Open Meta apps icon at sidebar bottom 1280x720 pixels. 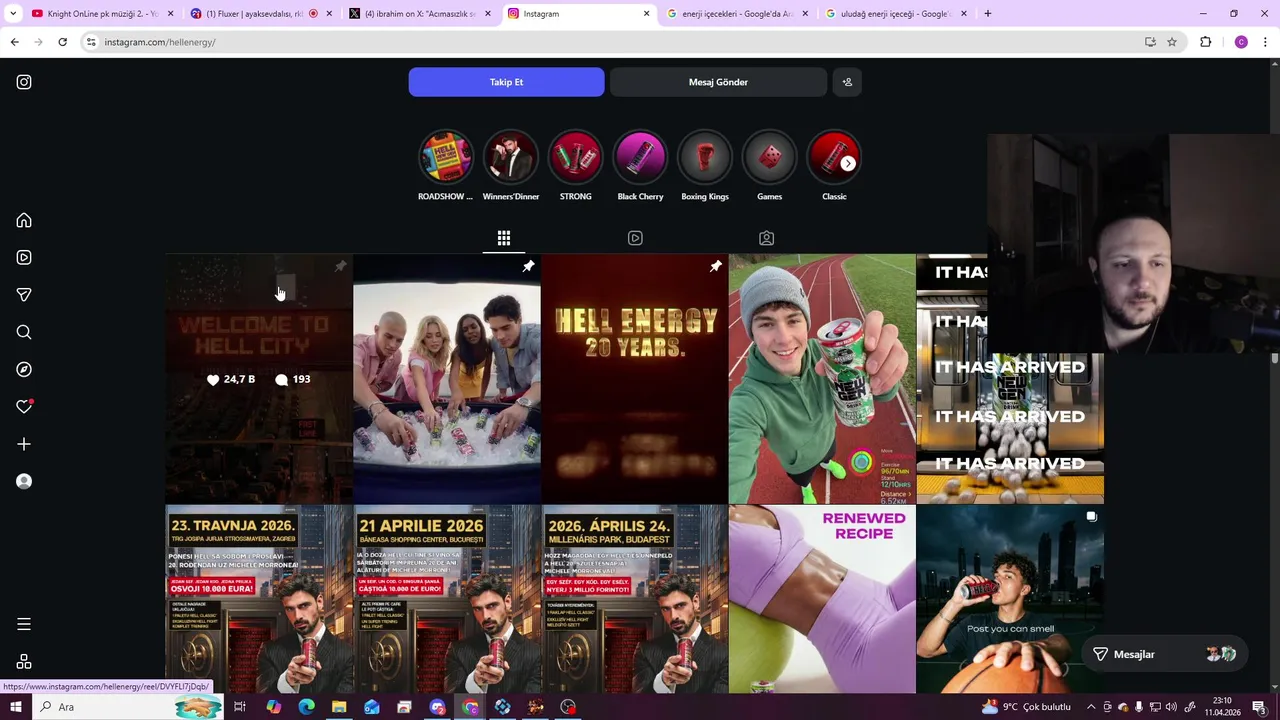coord(24,662)
